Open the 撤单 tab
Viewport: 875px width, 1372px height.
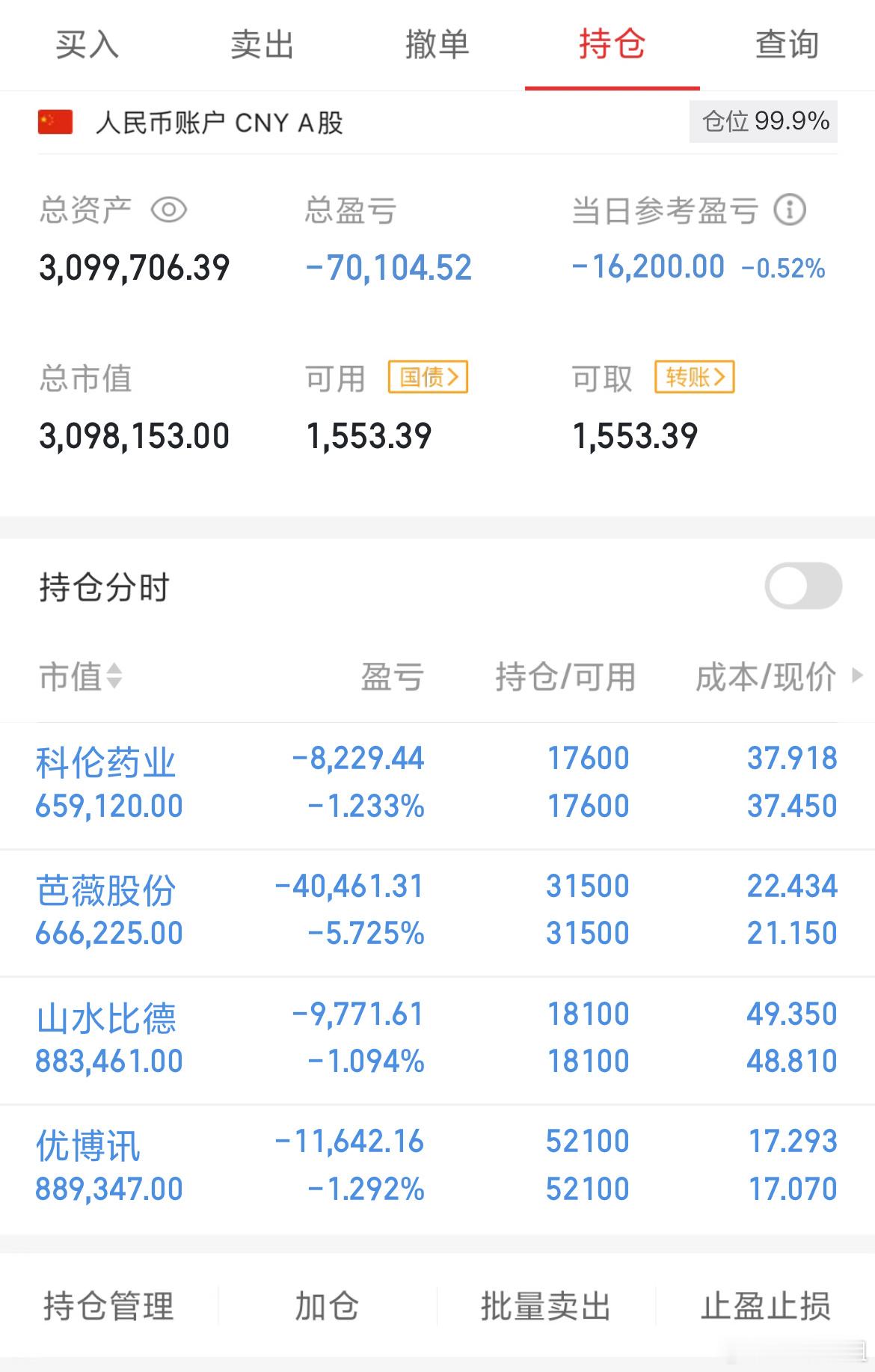[x=437, y=45]
